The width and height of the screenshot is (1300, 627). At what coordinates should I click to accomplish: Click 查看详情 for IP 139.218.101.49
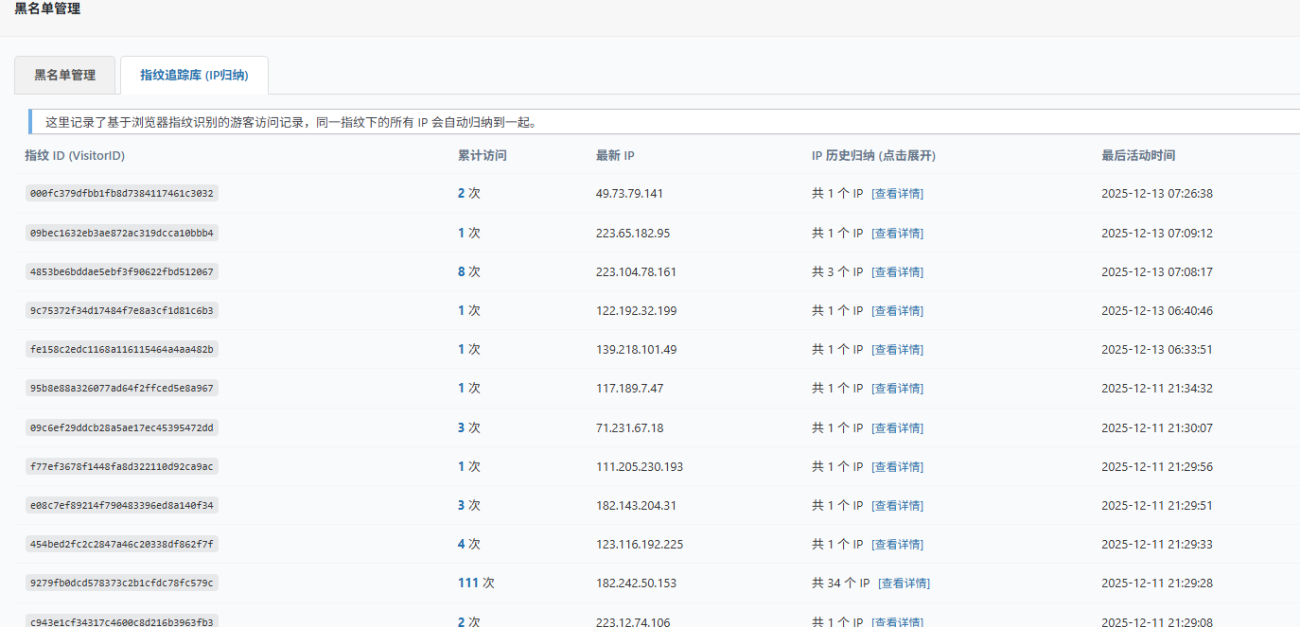point(897,350)
